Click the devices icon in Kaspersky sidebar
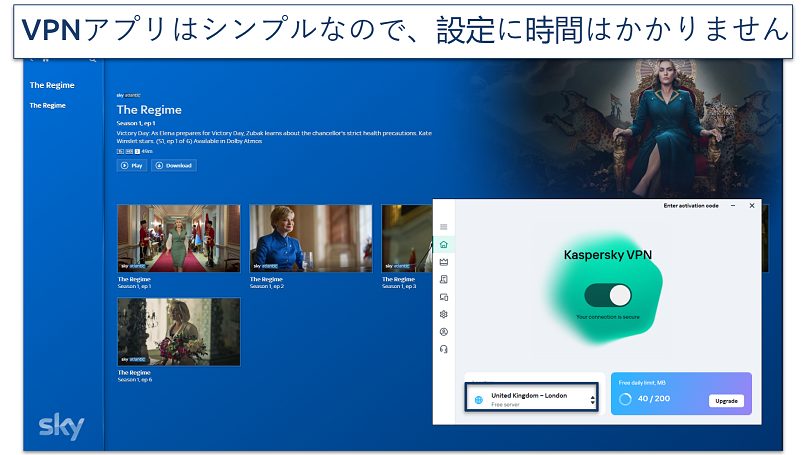 (x=444, y=297)
